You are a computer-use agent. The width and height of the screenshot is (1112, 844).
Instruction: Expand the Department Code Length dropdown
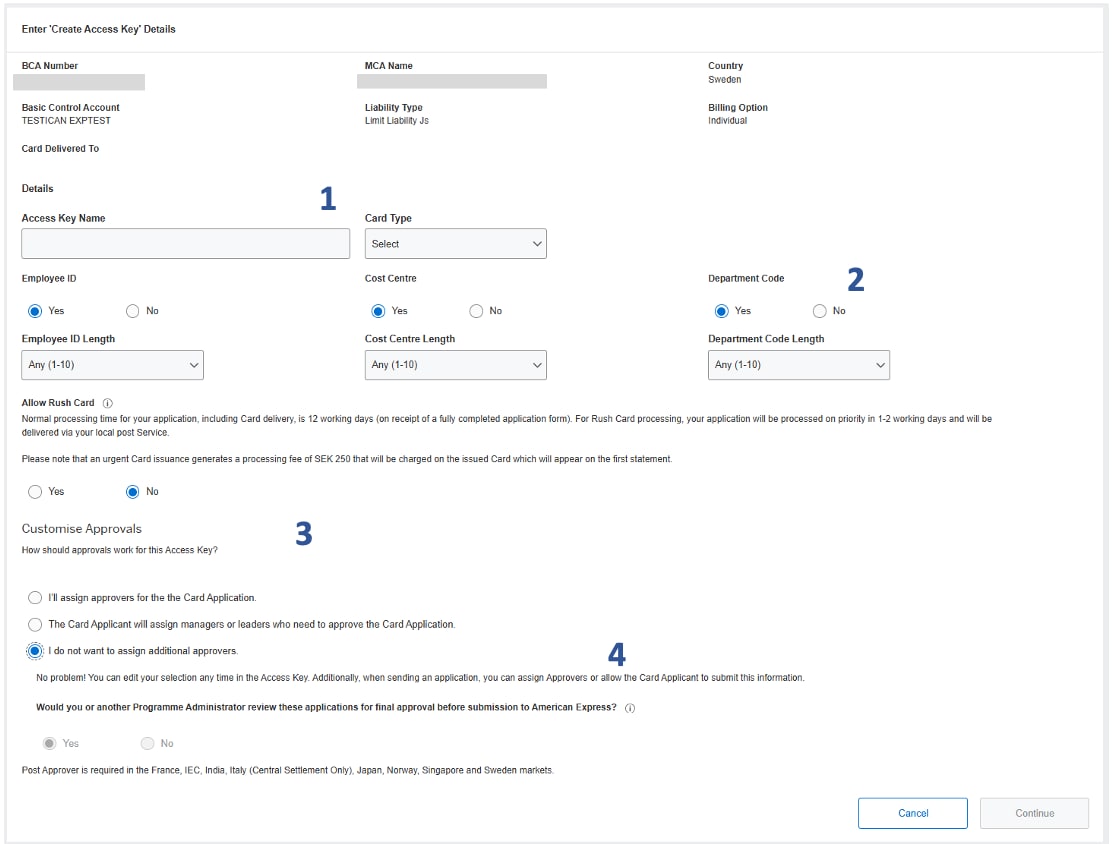[x=798, y=365]
